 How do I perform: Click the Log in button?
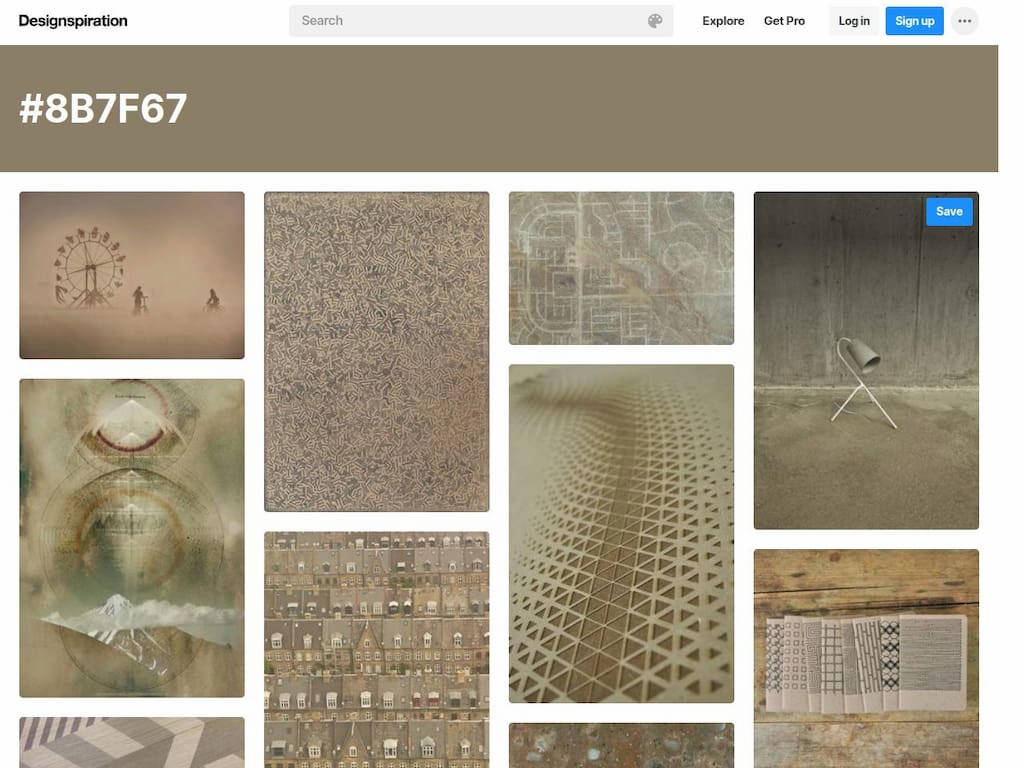point(853,20)
